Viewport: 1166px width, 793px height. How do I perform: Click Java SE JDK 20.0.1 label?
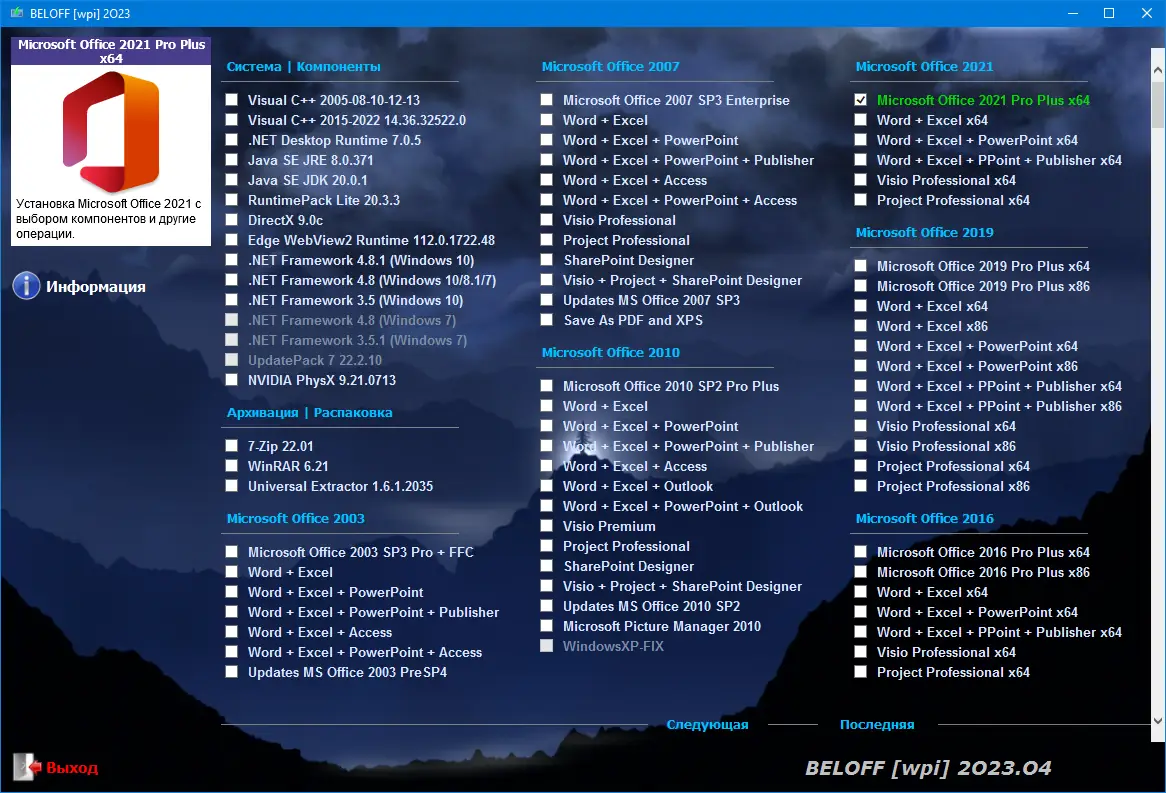point(308,180)
